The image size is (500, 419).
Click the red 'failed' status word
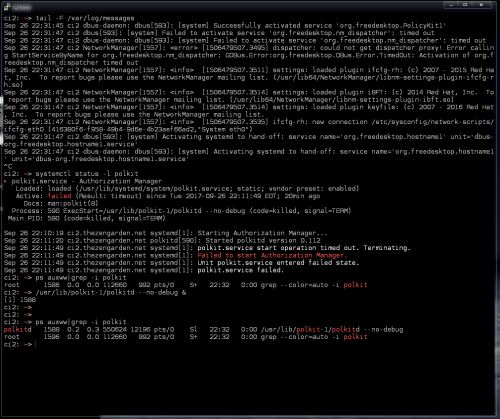(59, 196)
